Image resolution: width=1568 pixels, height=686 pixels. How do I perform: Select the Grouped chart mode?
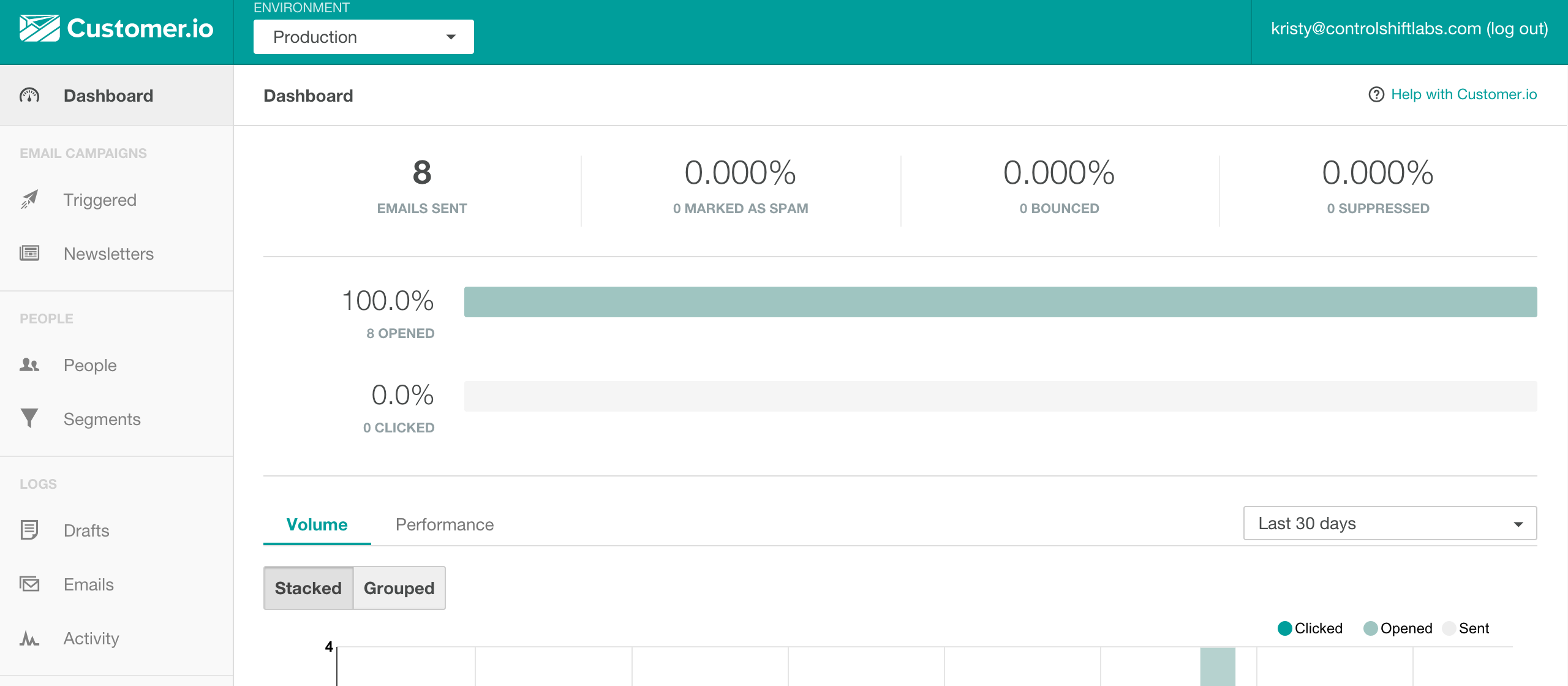(x=399, y=588)
